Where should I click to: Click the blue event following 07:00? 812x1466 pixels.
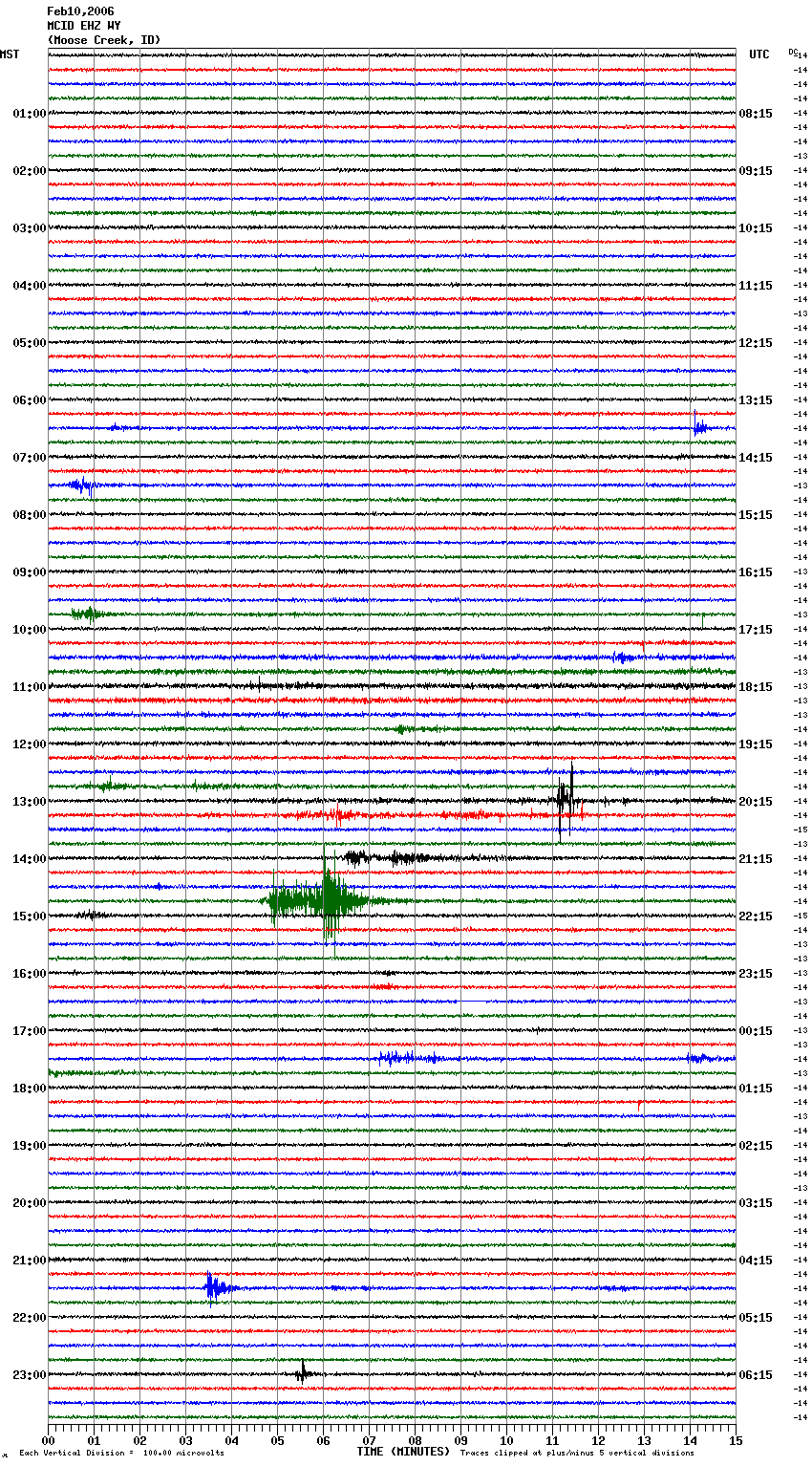click(82, 485)
